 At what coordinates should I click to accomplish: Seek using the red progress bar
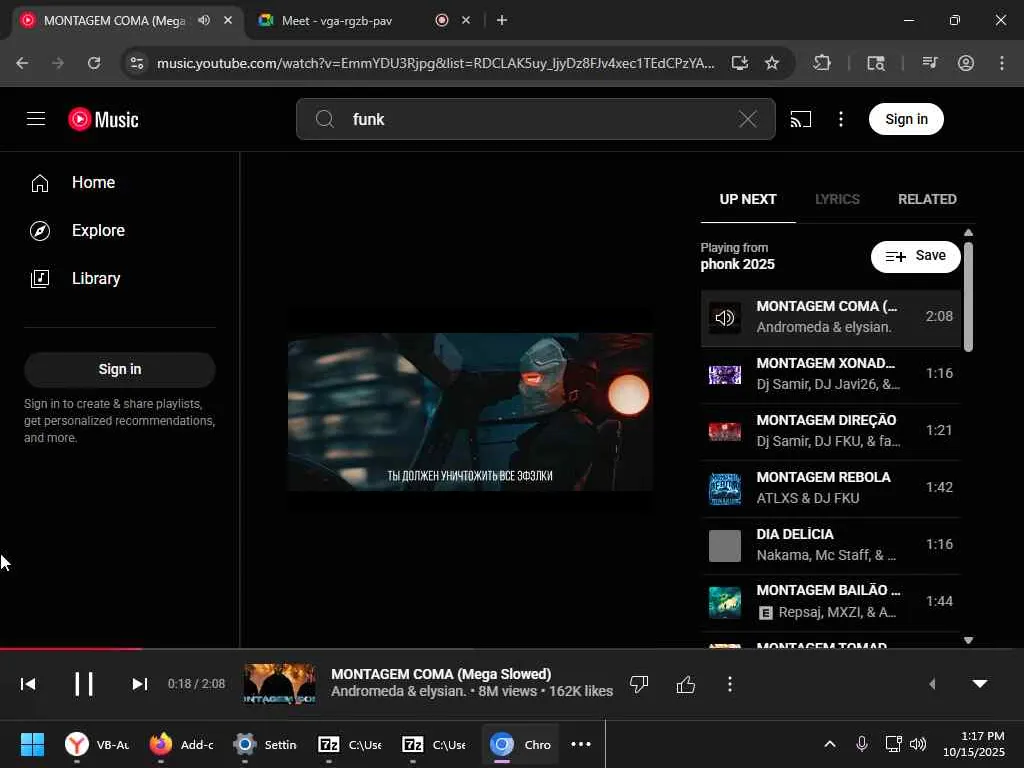pyautogui.click(x=512, y=648)
